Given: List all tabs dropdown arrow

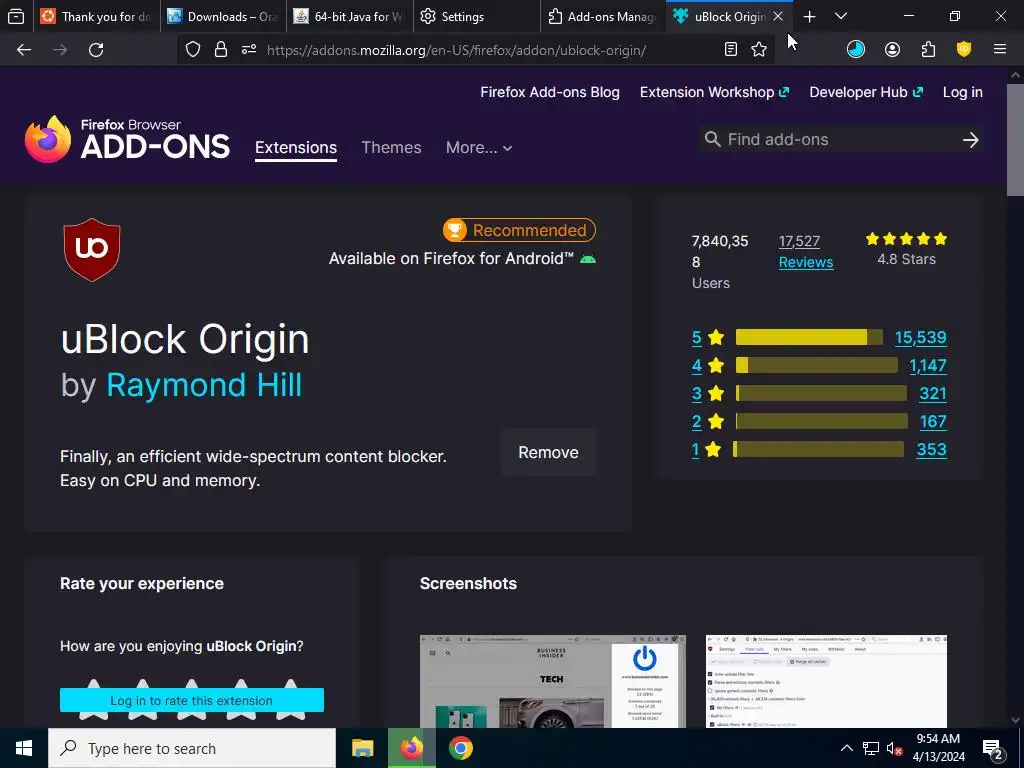Looking at the screenshot, I should [x=841, y=16].
